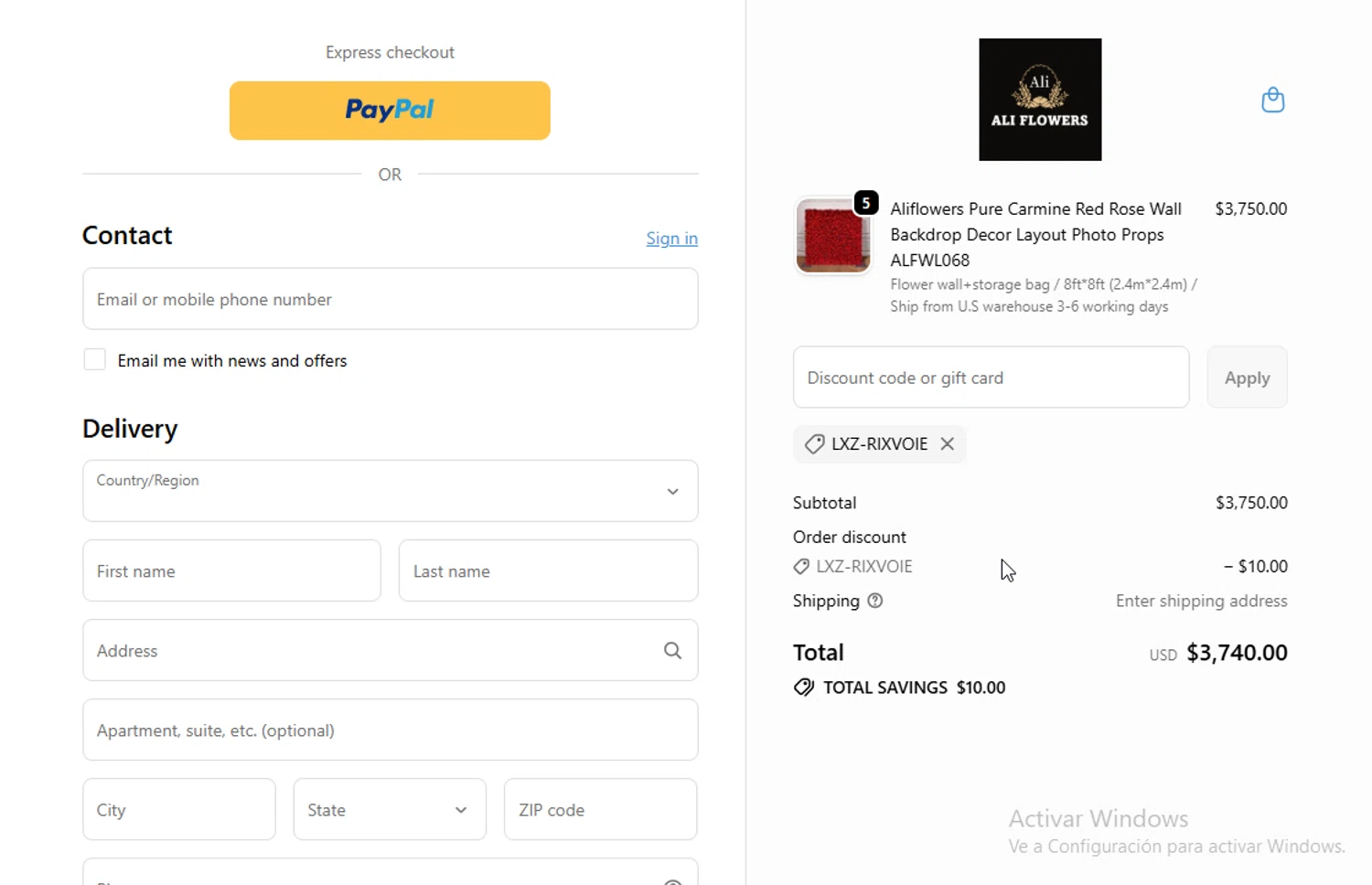Viewport: 1372px width, 885px height.
Task: Click the Ali Flowers store logo
Action: pos(1040,100)
